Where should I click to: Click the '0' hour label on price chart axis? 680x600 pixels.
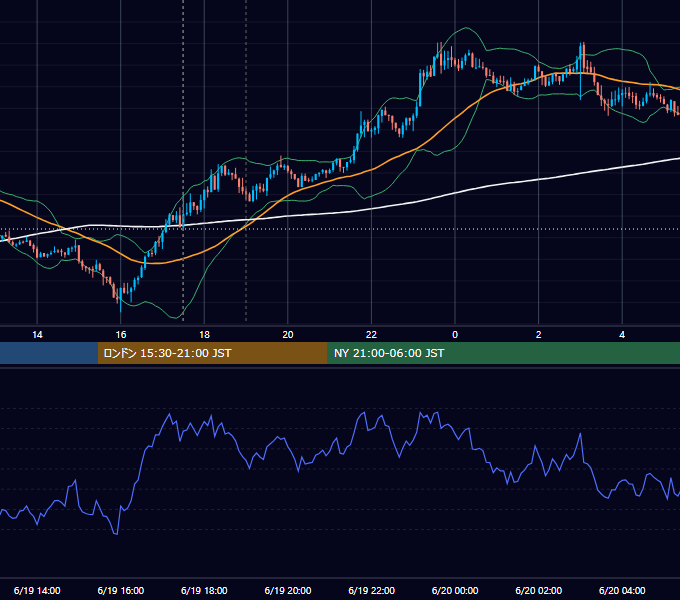tap(455, 335)
